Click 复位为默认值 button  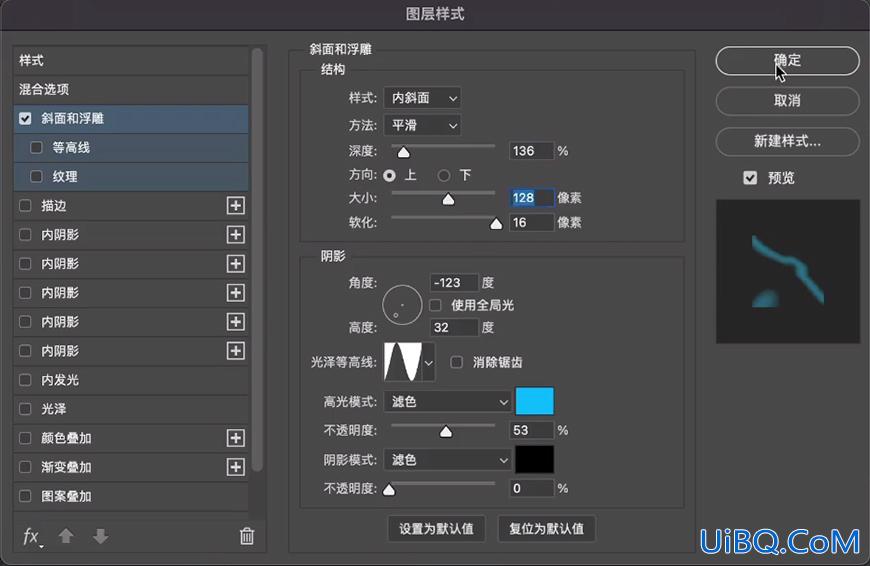pos(547,529)
